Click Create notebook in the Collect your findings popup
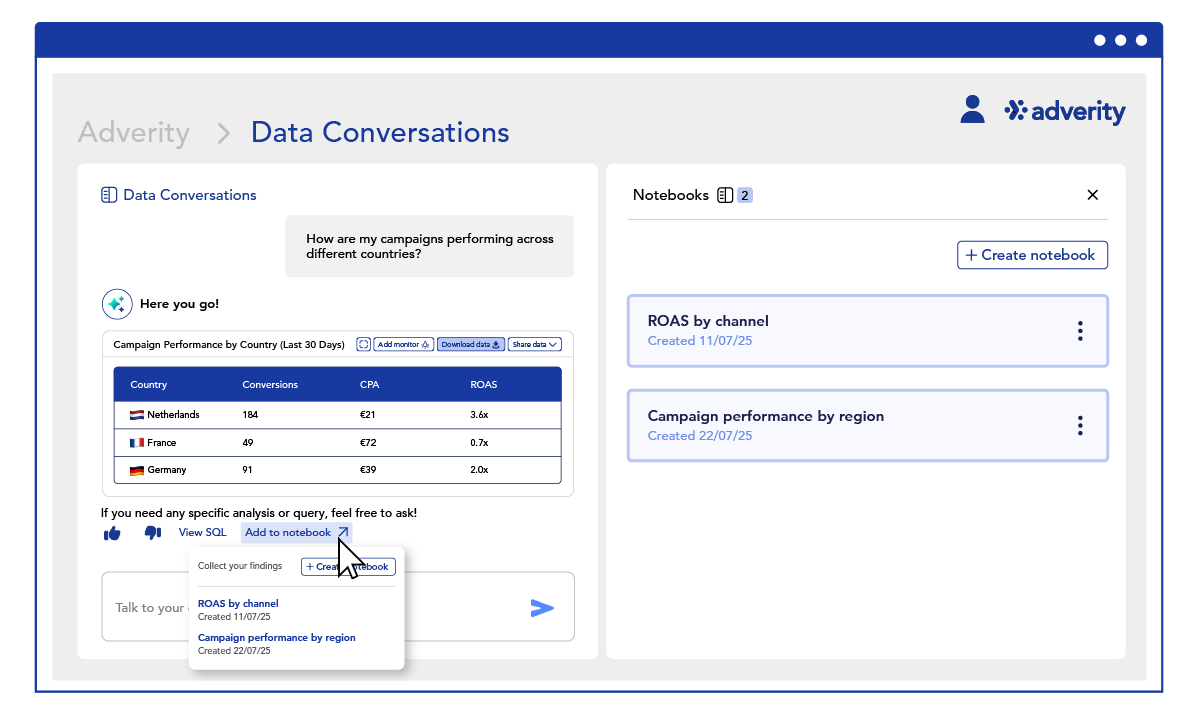 (348, 567)
